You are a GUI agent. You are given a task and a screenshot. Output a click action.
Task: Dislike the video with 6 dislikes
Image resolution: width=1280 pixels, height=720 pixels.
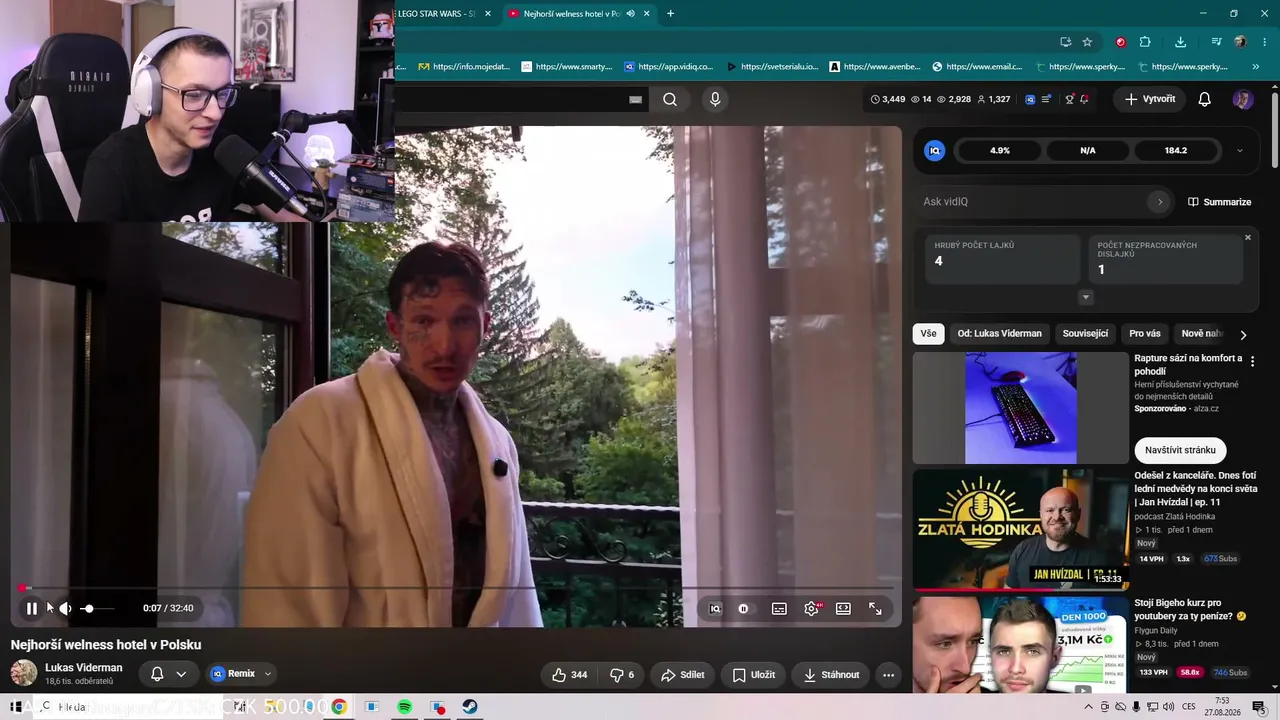(x=622, y=675)
